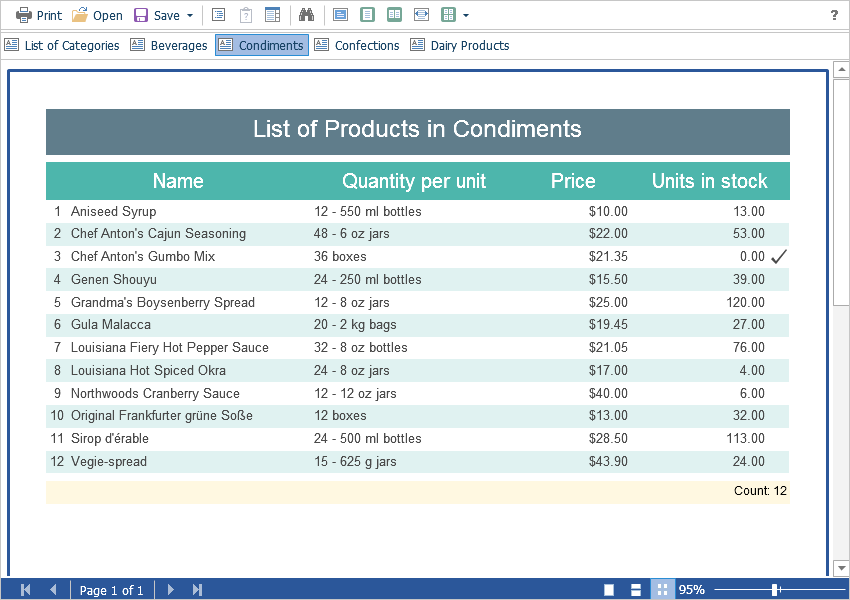Fit report to page width

[x=422, y=15]
